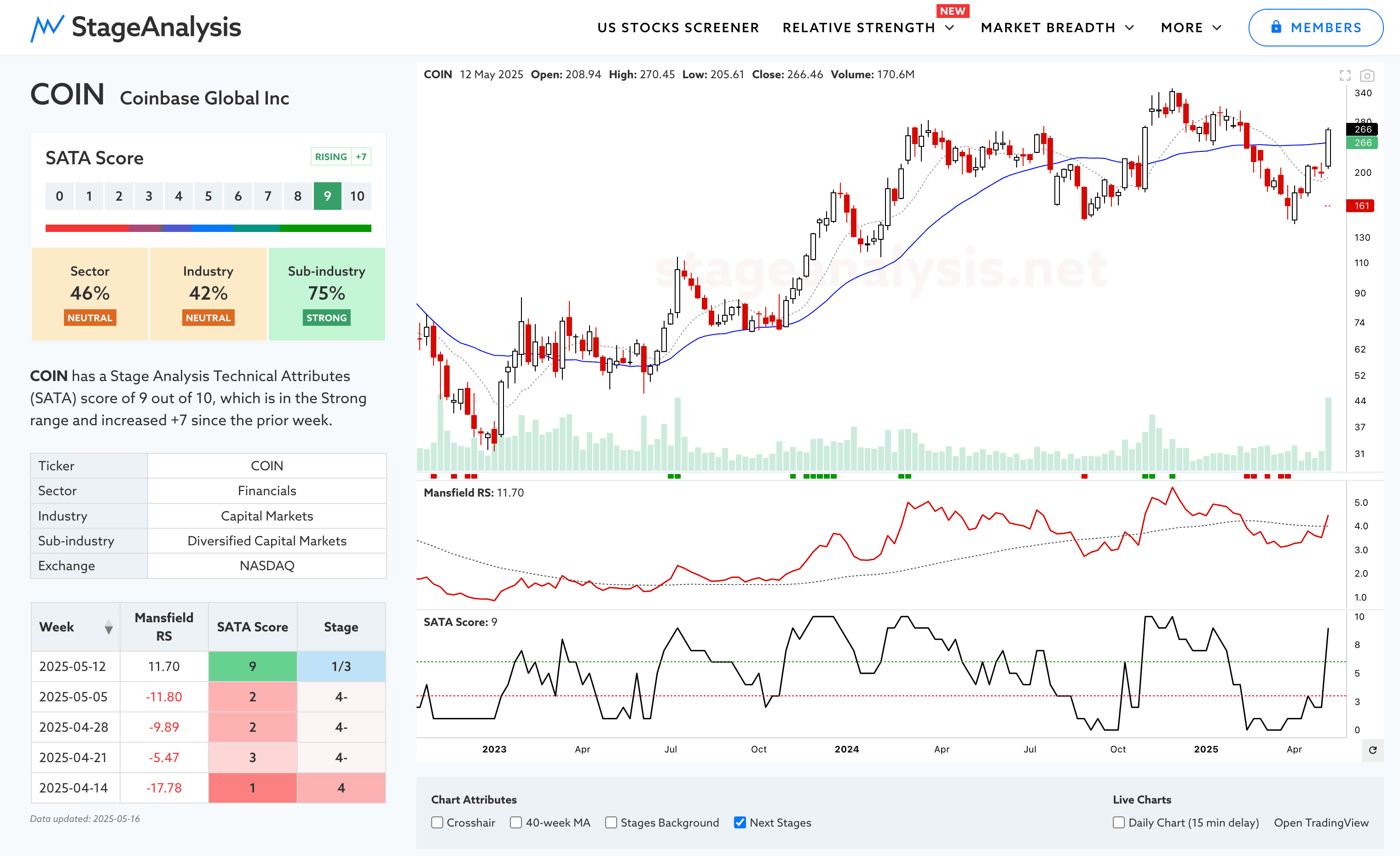Enable the Stages Background checkbox

tap(611, 822)
